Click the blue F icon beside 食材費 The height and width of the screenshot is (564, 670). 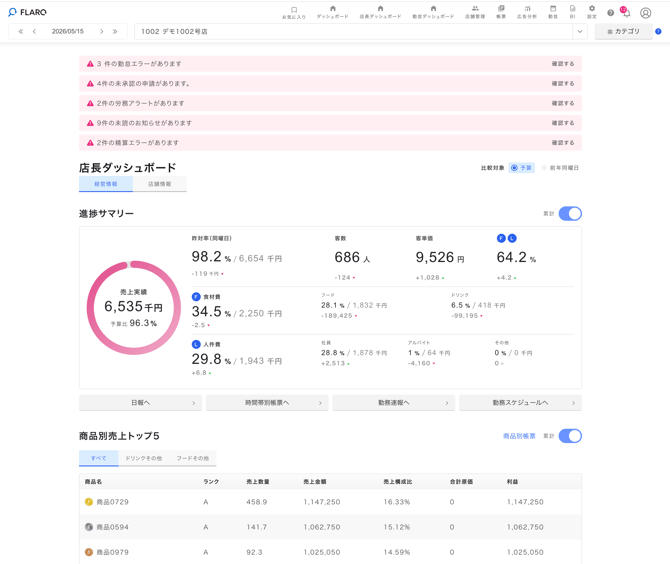coord(196,297)
